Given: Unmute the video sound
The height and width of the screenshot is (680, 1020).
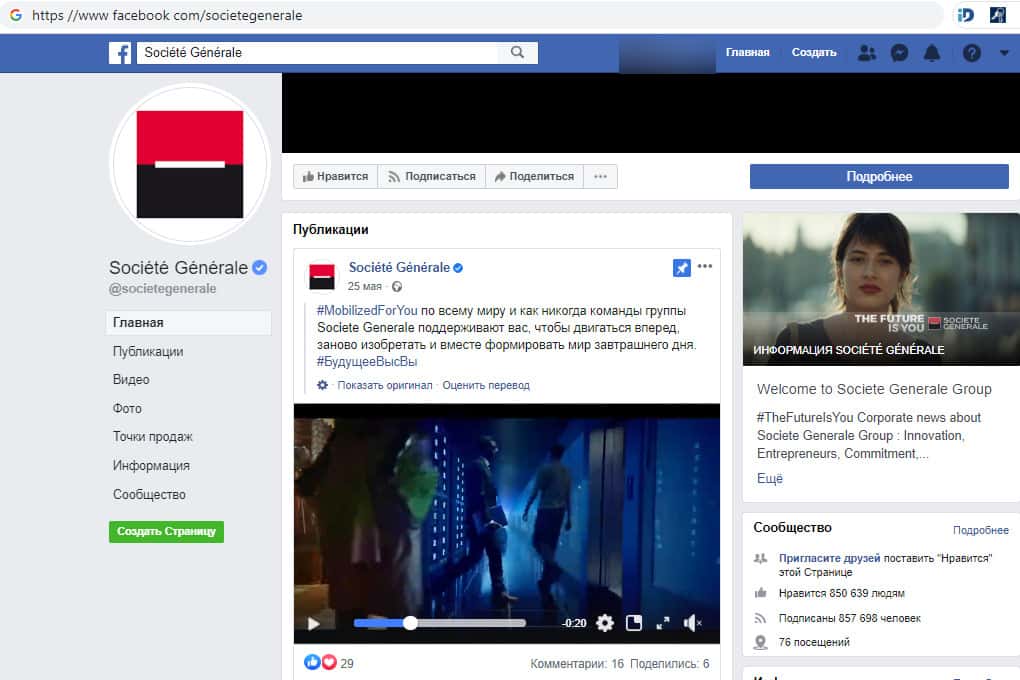Looking at the screenshot, I should coord(692,623).
